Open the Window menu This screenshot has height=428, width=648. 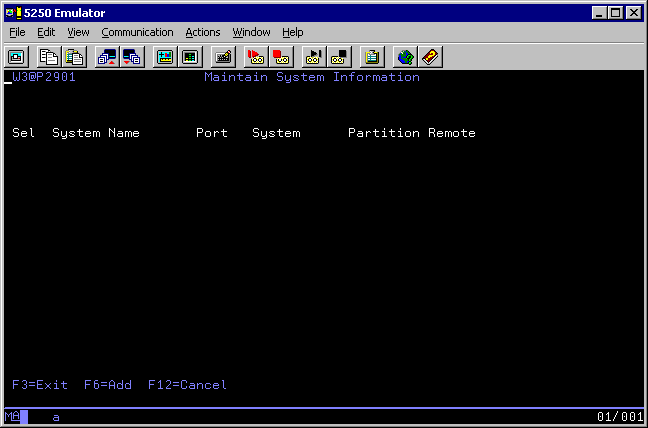click(x=251, y=32)
